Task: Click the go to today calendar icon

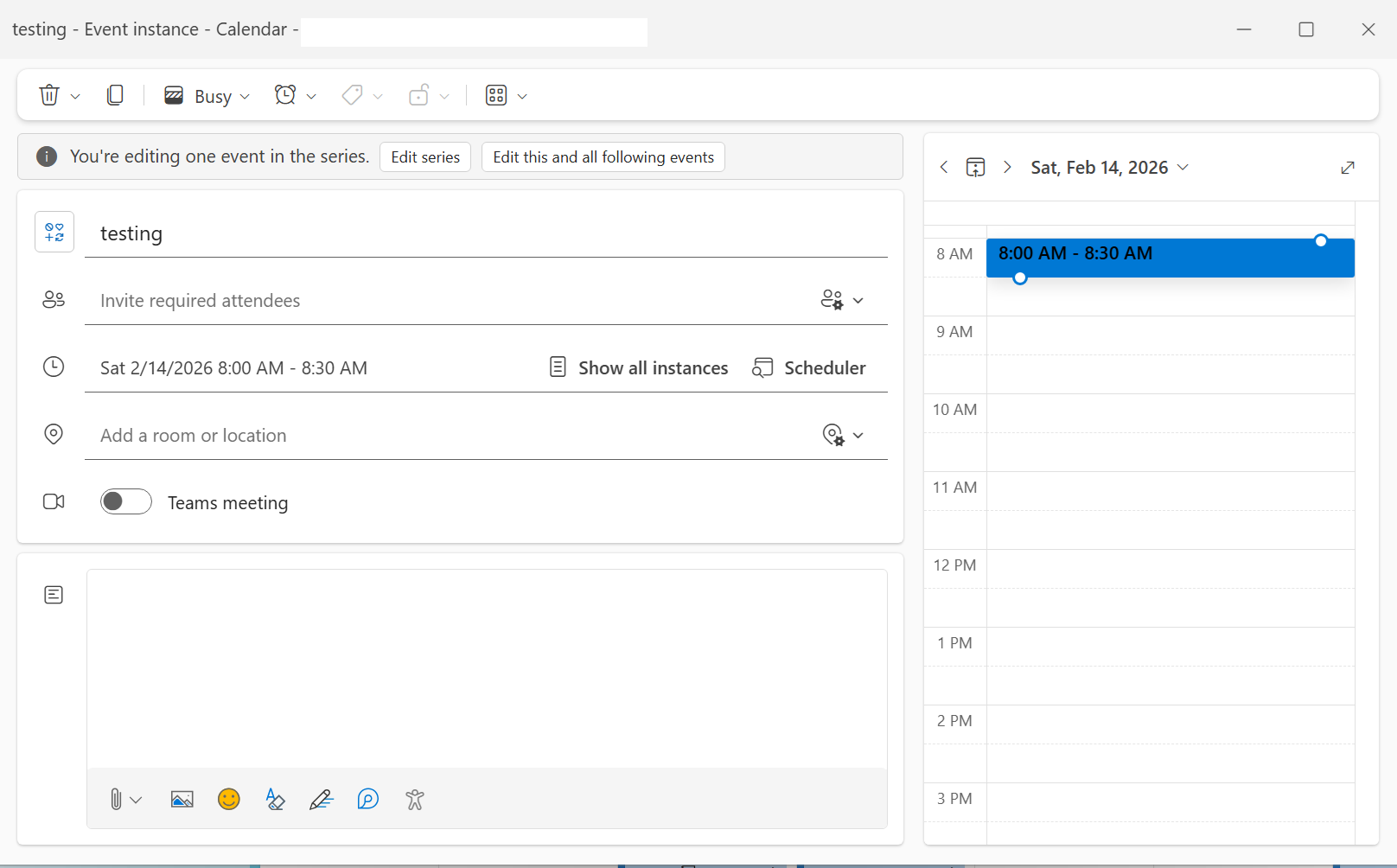Action: click(x=976, y=167)
